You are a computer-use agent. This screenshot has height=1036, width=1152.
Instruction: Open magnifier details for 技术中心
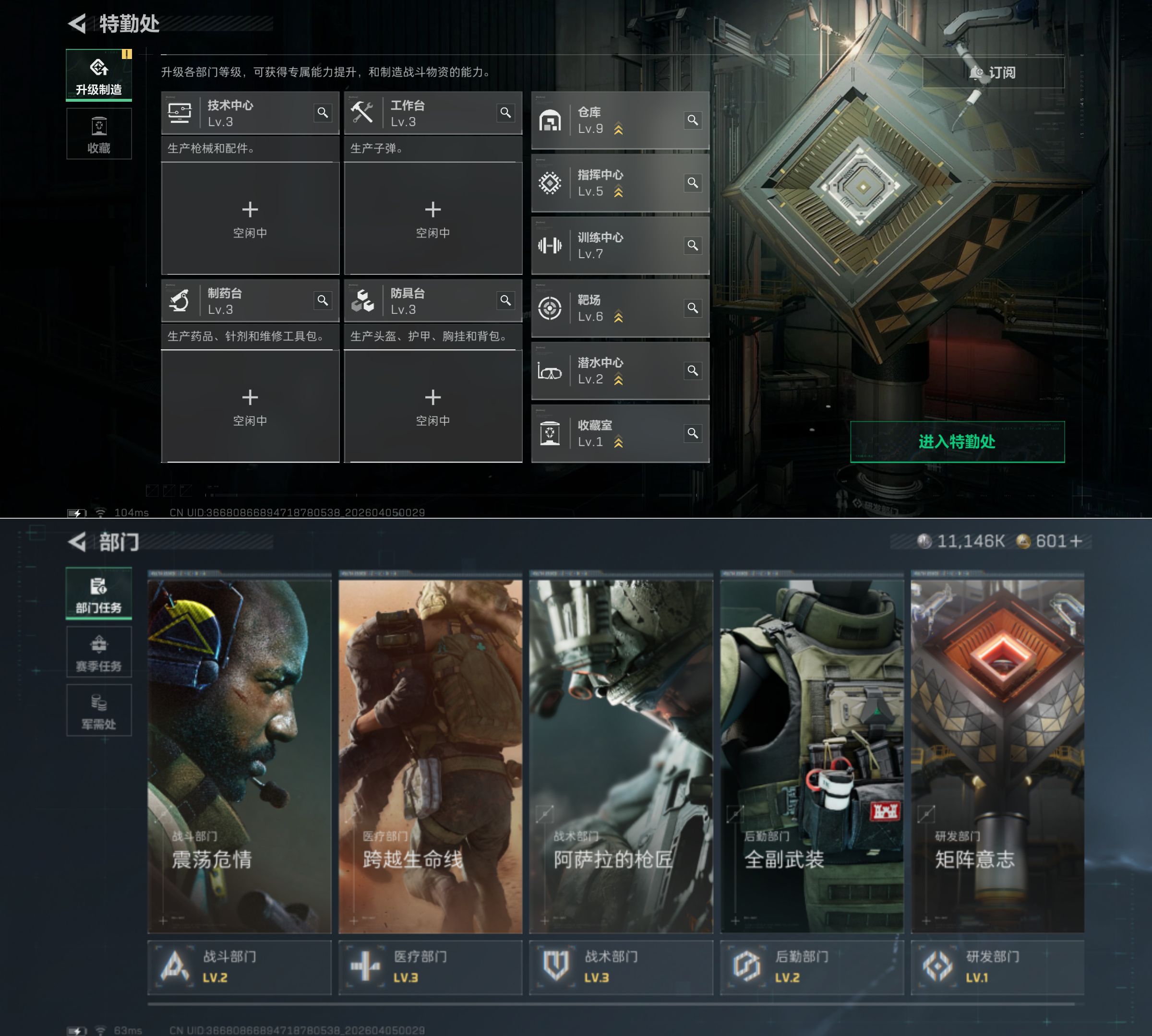322,113
